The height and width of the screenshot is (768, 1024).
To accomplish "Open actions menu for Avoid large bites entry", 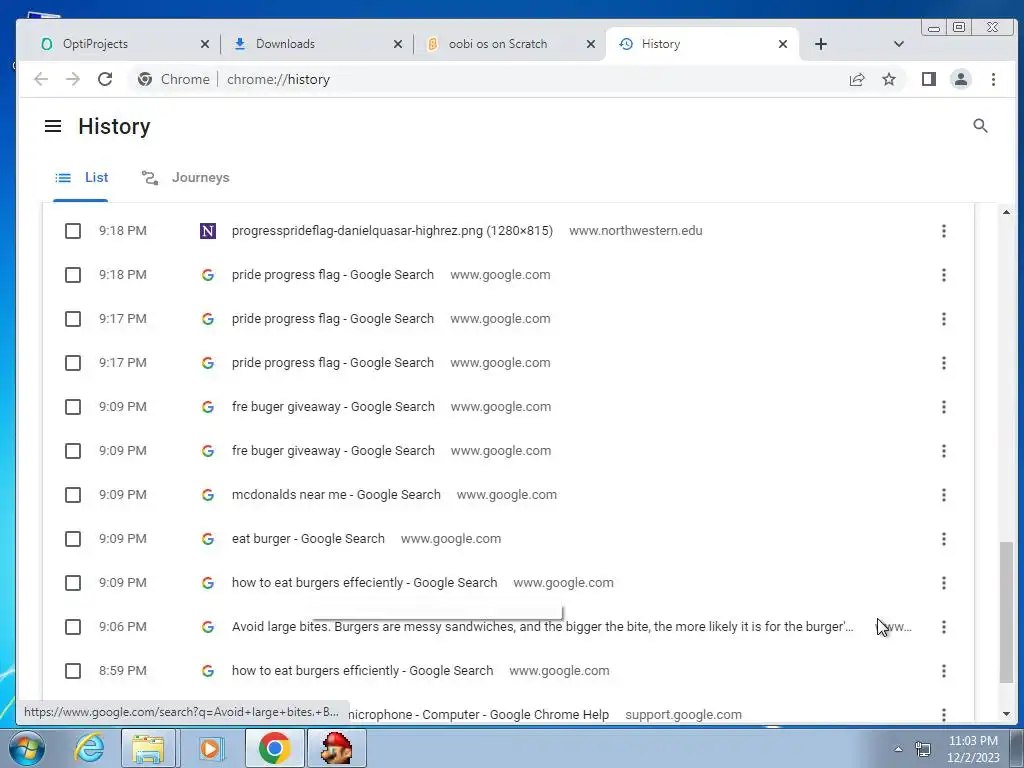I will coord(944,627).
